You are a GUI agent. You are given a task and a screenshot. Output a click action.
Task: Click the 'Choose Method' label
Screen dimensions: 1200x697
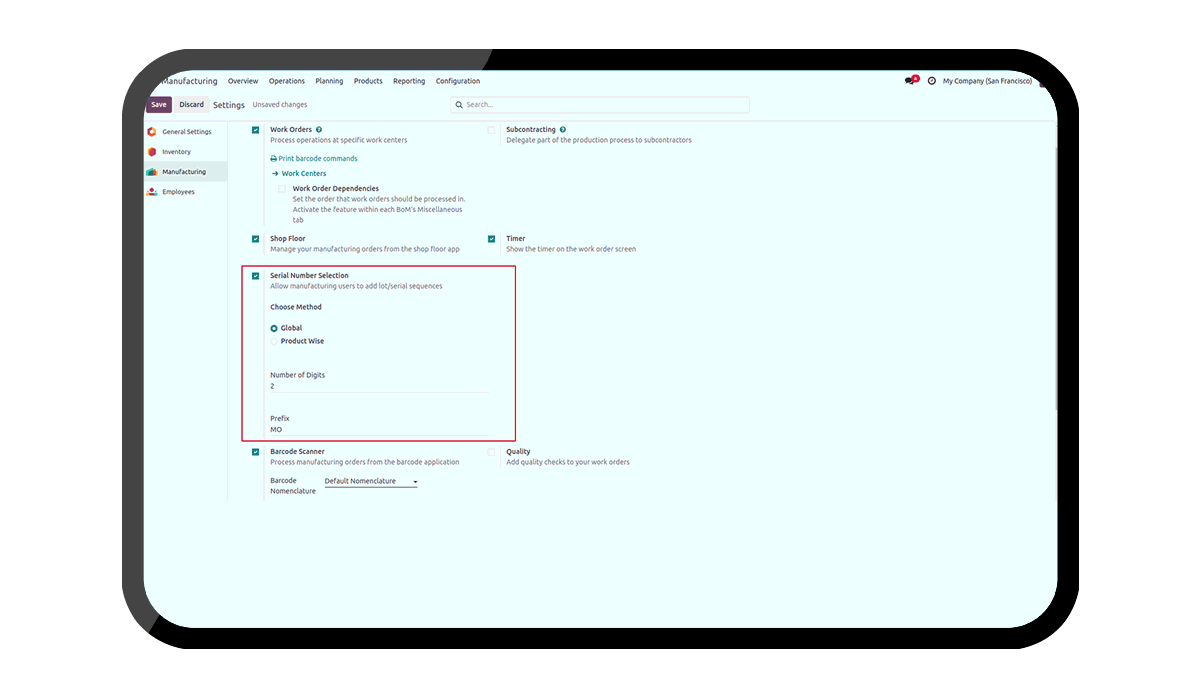point(296,307)
